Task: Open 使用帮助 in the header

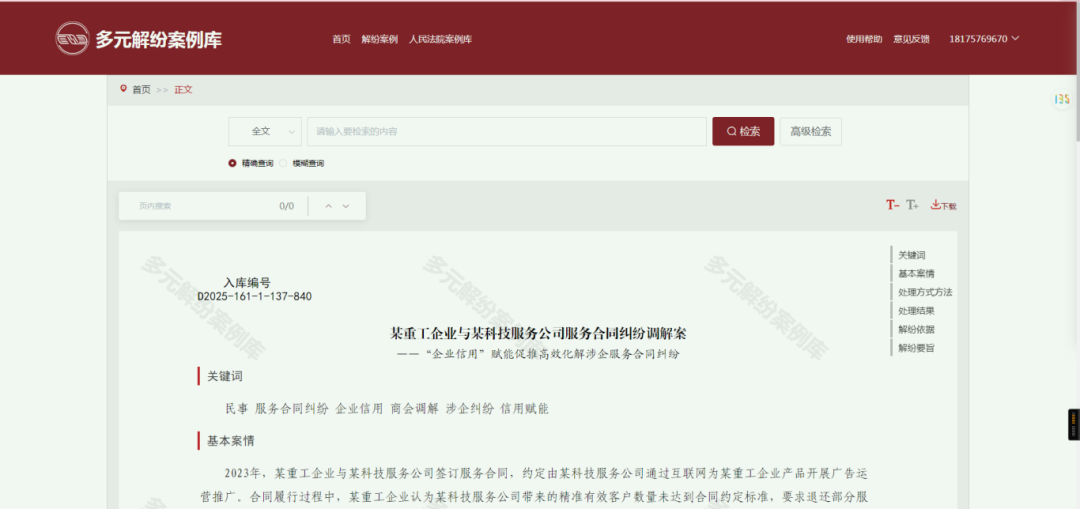Action: pyautogui.click(x=864, y=39)
